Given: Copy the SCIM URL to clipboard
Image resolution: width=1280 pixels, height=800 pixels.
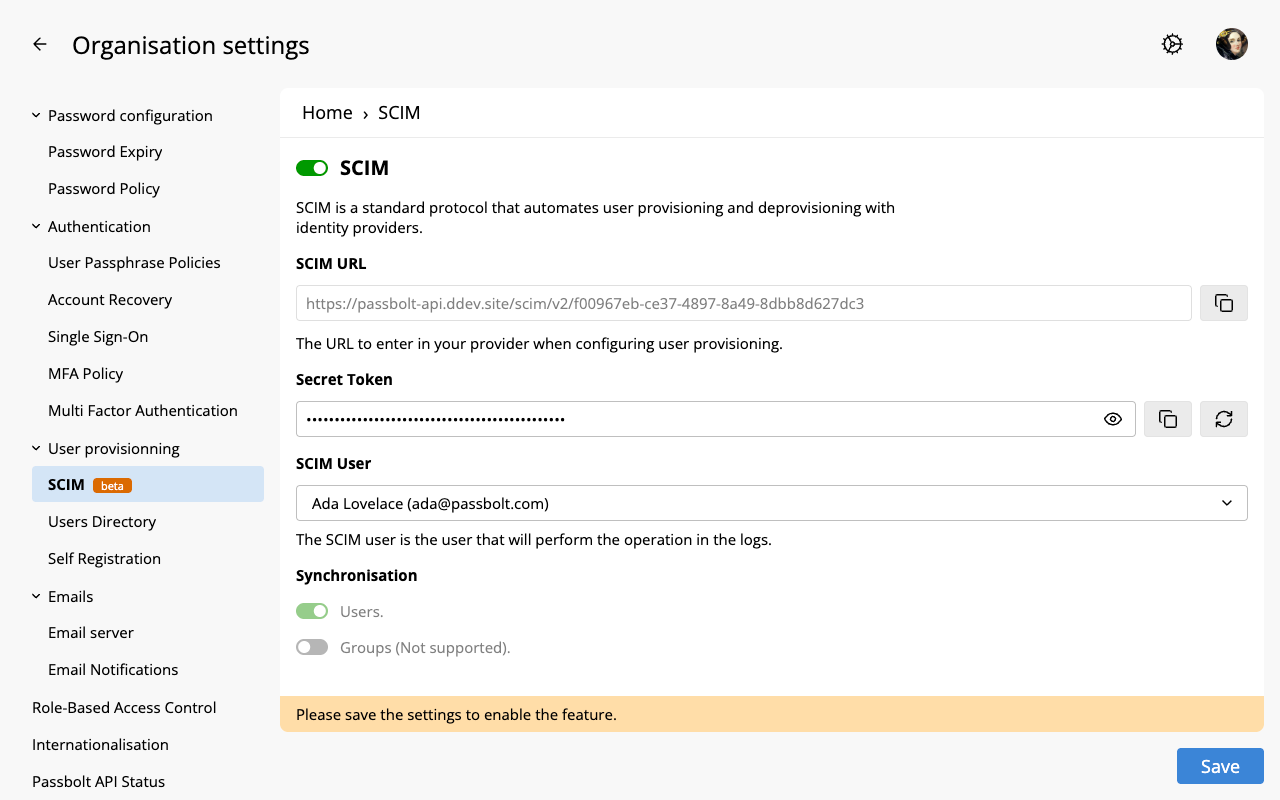Looking at the screenshot, I should tap(1223, 303).
